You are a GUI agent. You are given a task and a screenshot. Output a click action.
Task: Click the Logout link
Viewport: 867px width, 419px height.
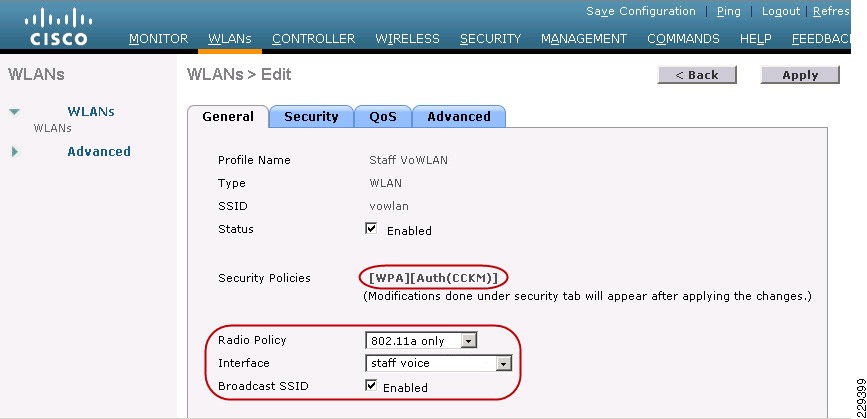point(781,12)
